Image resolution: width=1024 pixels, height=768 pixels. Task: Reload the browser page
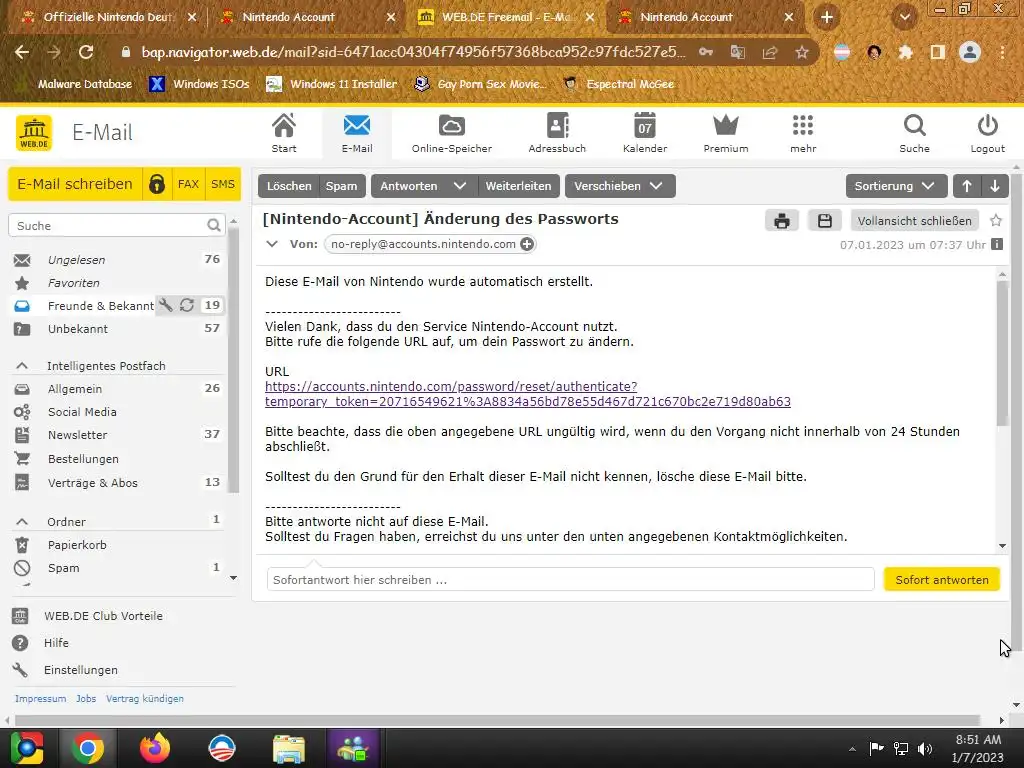[x=86, y=52]
